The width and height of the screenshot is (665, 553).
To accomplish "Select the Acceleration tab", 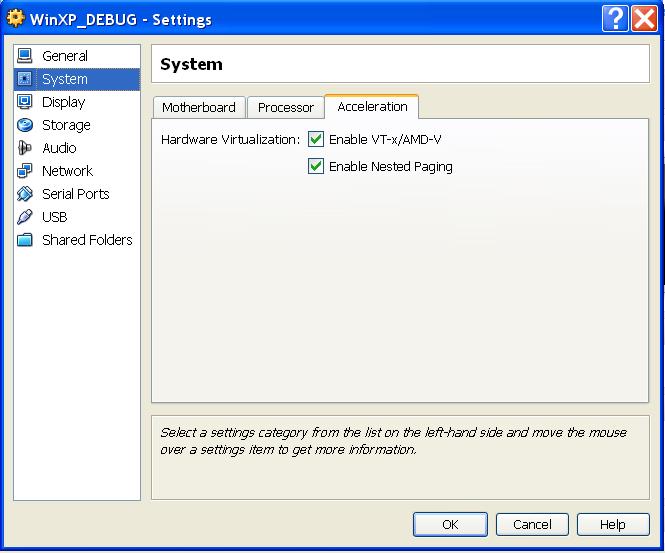I will tap(372, 107).
